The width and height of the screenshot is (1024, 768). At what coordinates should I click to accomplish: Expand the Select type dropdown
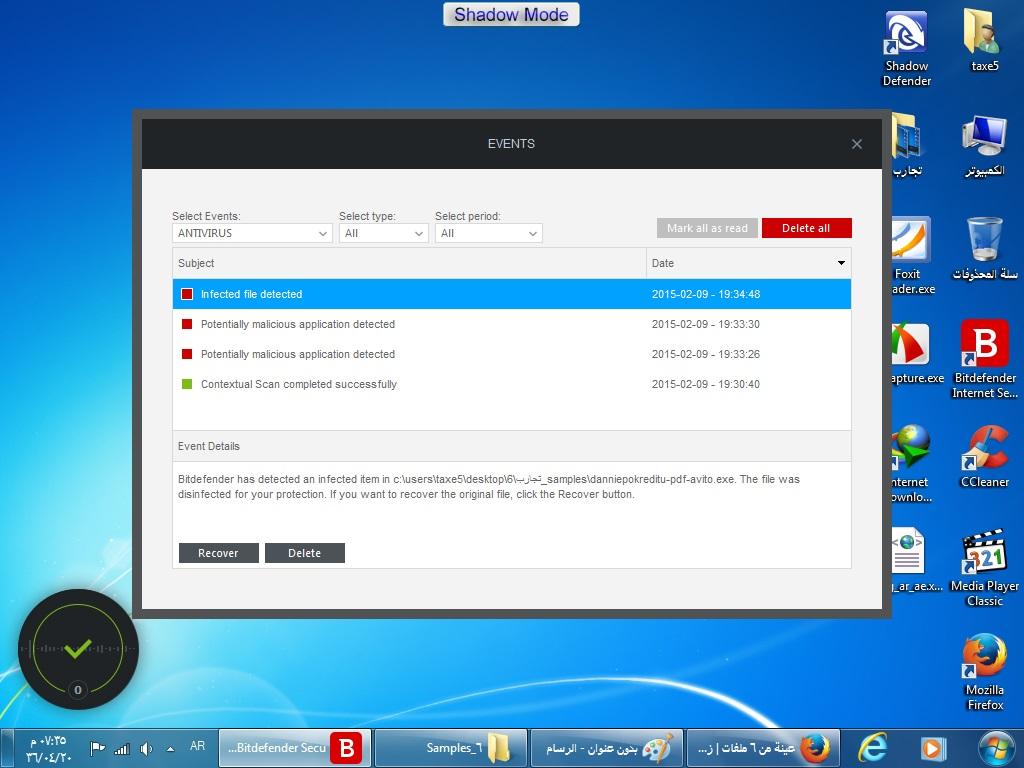tap(383, 233)
